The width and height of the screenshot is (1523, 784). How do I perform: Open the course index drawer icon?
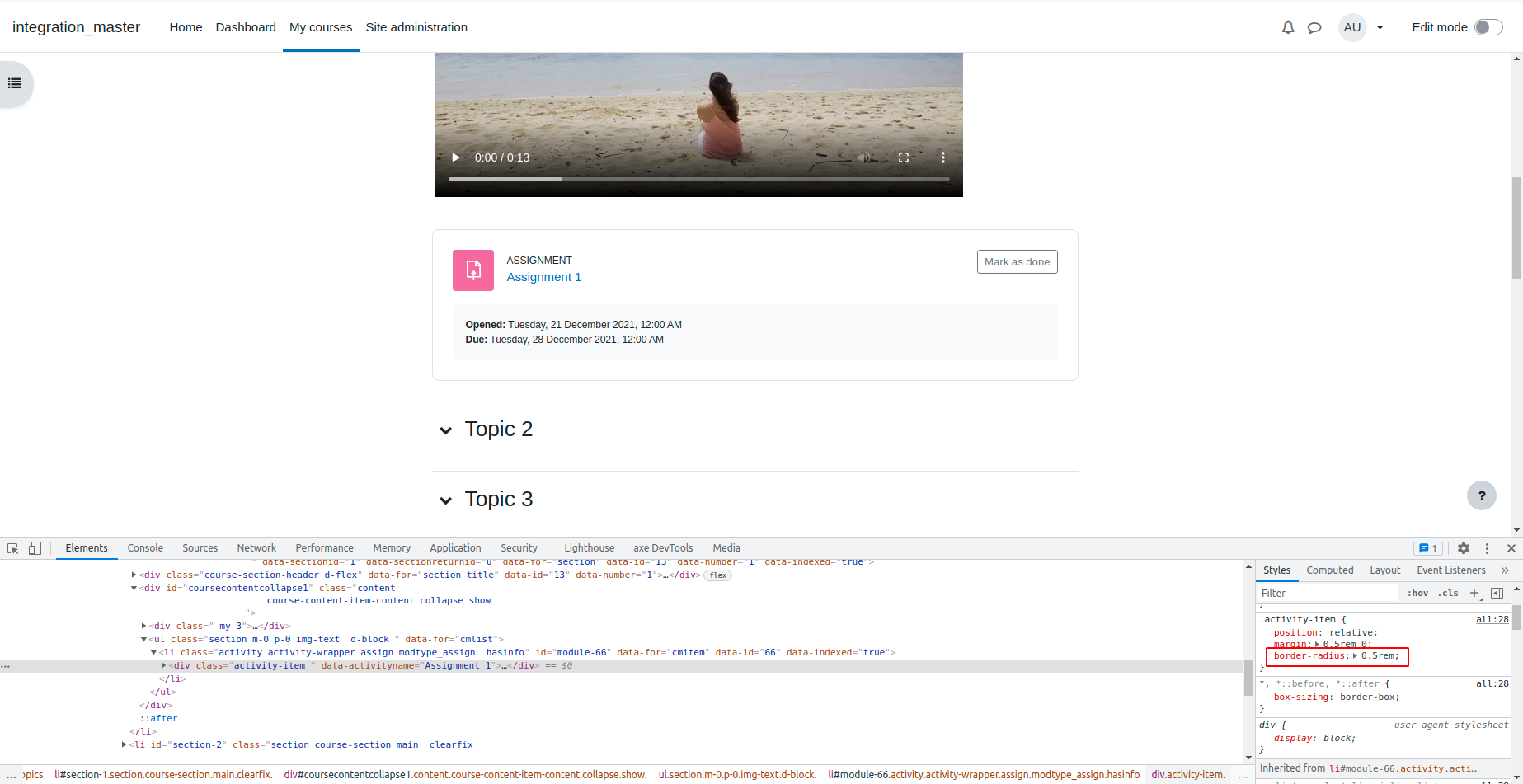(15, 83)
